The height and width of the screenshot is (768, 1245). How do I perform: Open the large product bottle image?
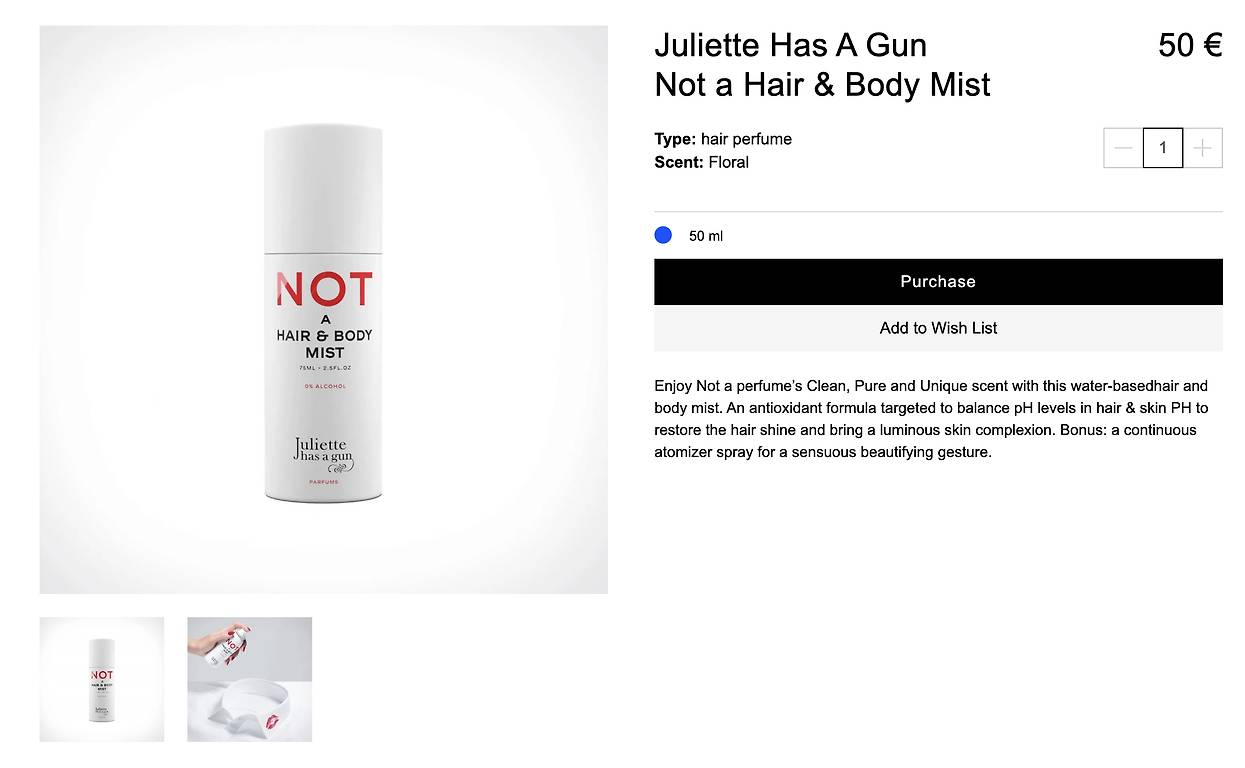[x=324, y=310]
